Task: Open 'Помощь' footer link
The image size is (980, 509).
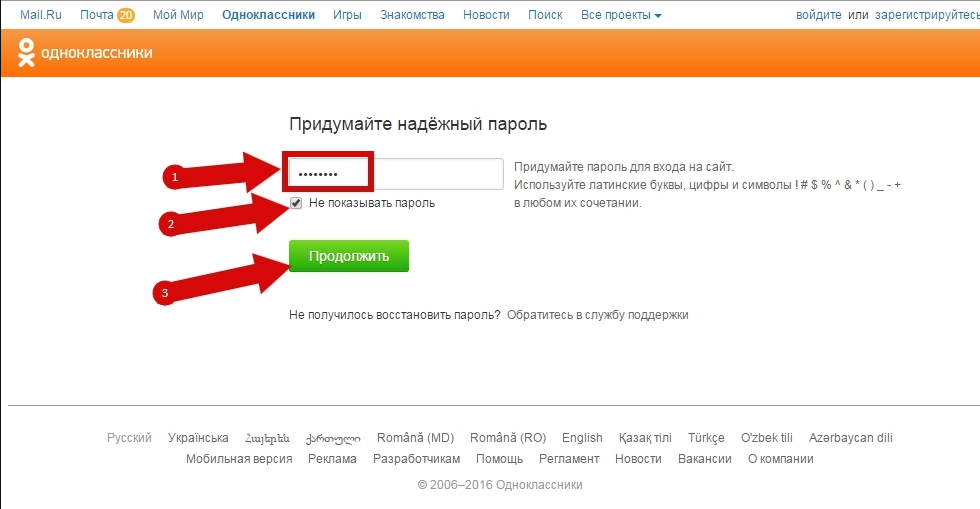Action: click(499, 459)
